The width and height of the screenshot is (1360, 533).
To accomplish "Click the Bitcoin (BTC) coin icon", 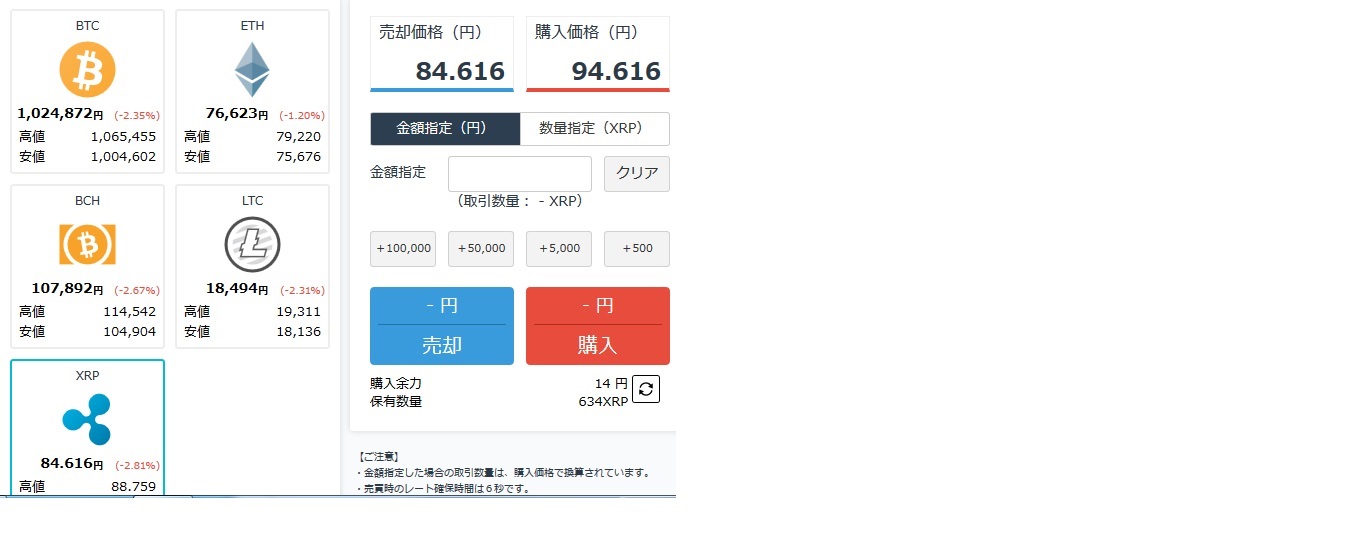I will 87,70.
